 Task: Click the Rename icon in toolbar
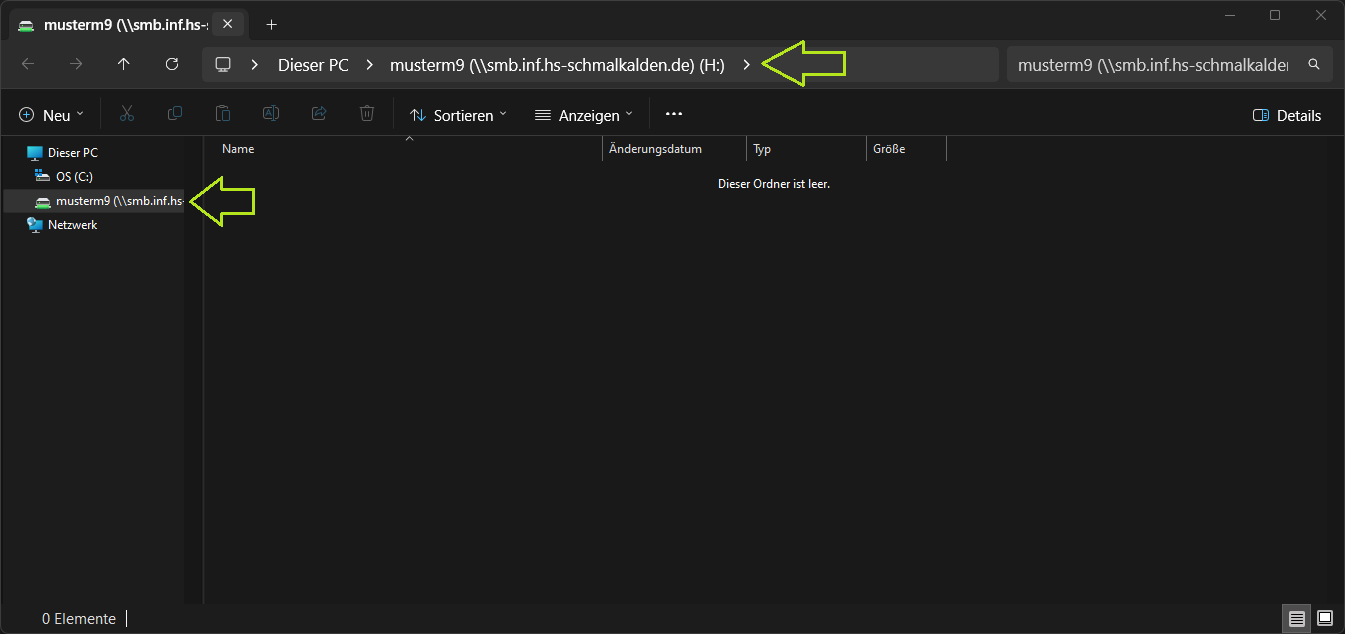(x=271, y=114)
